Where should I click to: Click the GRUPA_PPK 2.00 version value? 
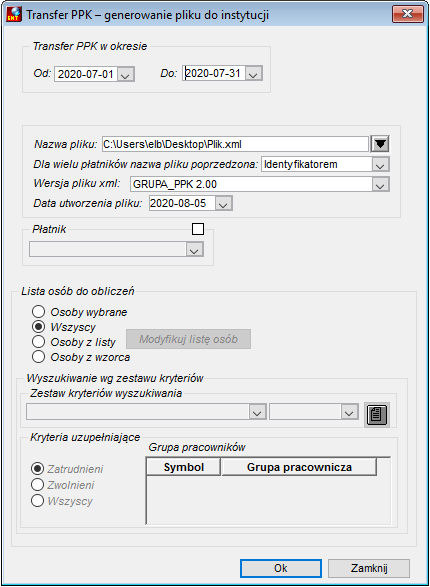(x=175, y=184)
